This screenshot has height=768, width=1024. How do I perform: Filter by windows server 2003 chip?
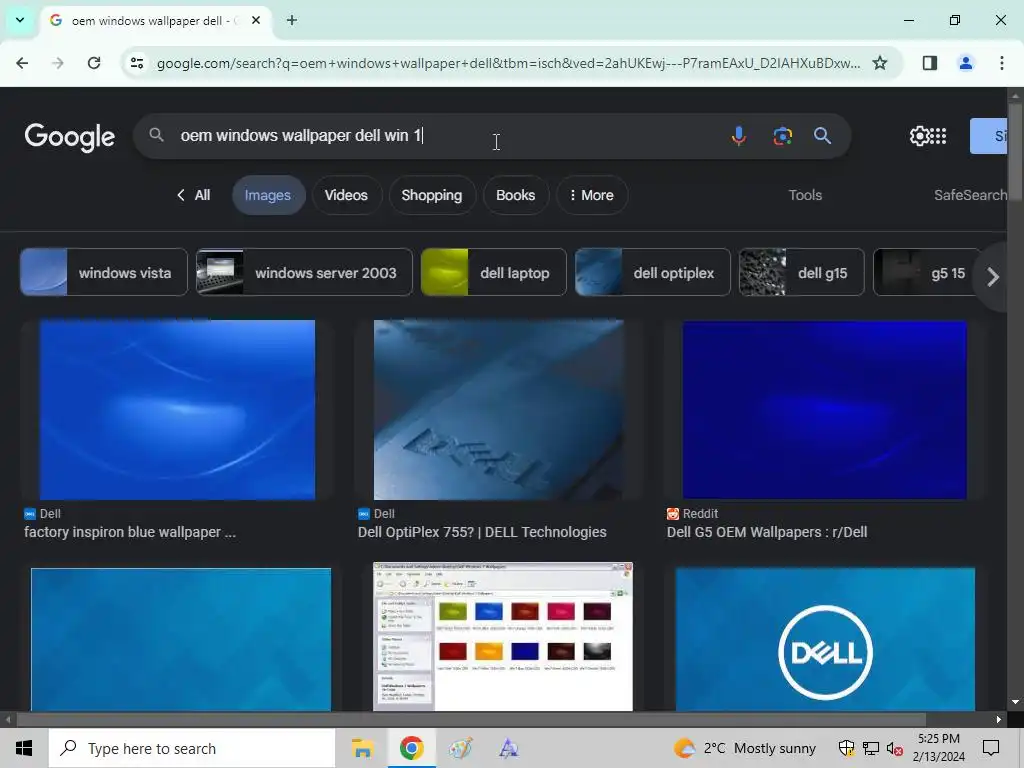(304, 272)
